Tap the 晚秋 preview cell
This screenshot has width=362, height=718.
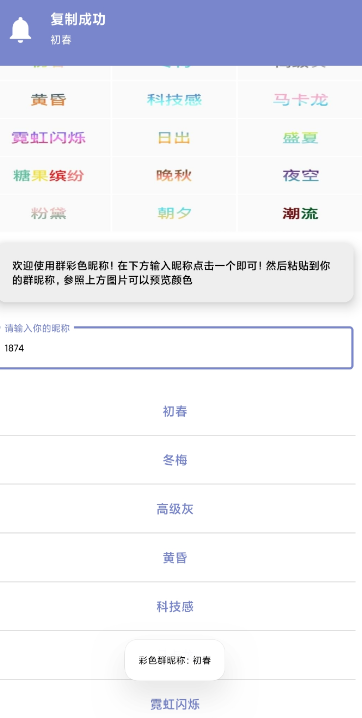[x=174, y=175]
